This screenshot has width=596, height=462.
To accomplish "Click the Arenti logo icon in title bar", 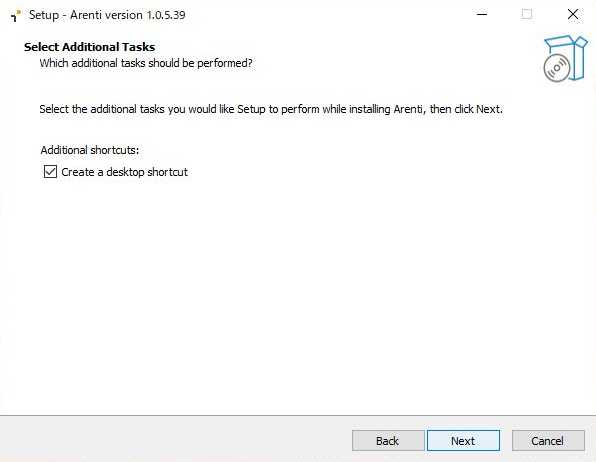I will tap(16, 15).
